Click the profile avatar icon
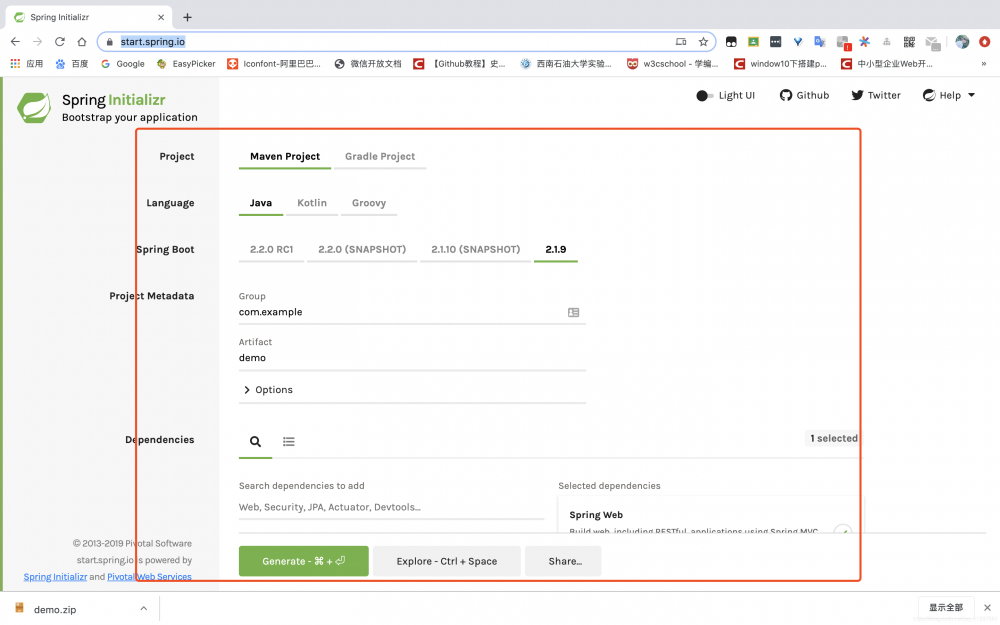This screenshot has width=1000, height=625. (x=962, y=42)
